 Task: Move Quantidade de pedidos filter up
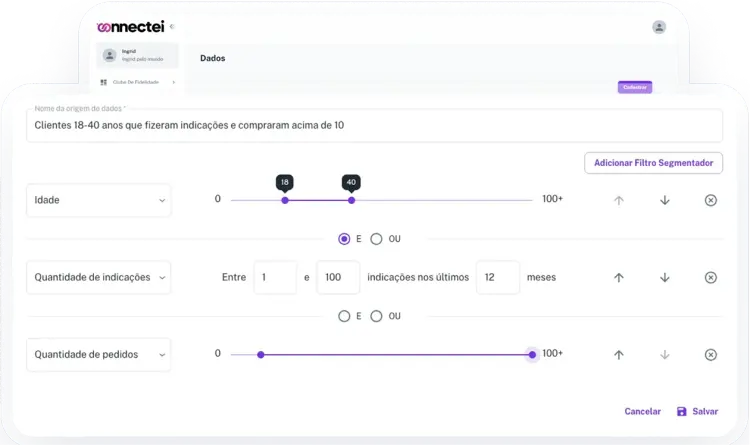pos(618,354)
